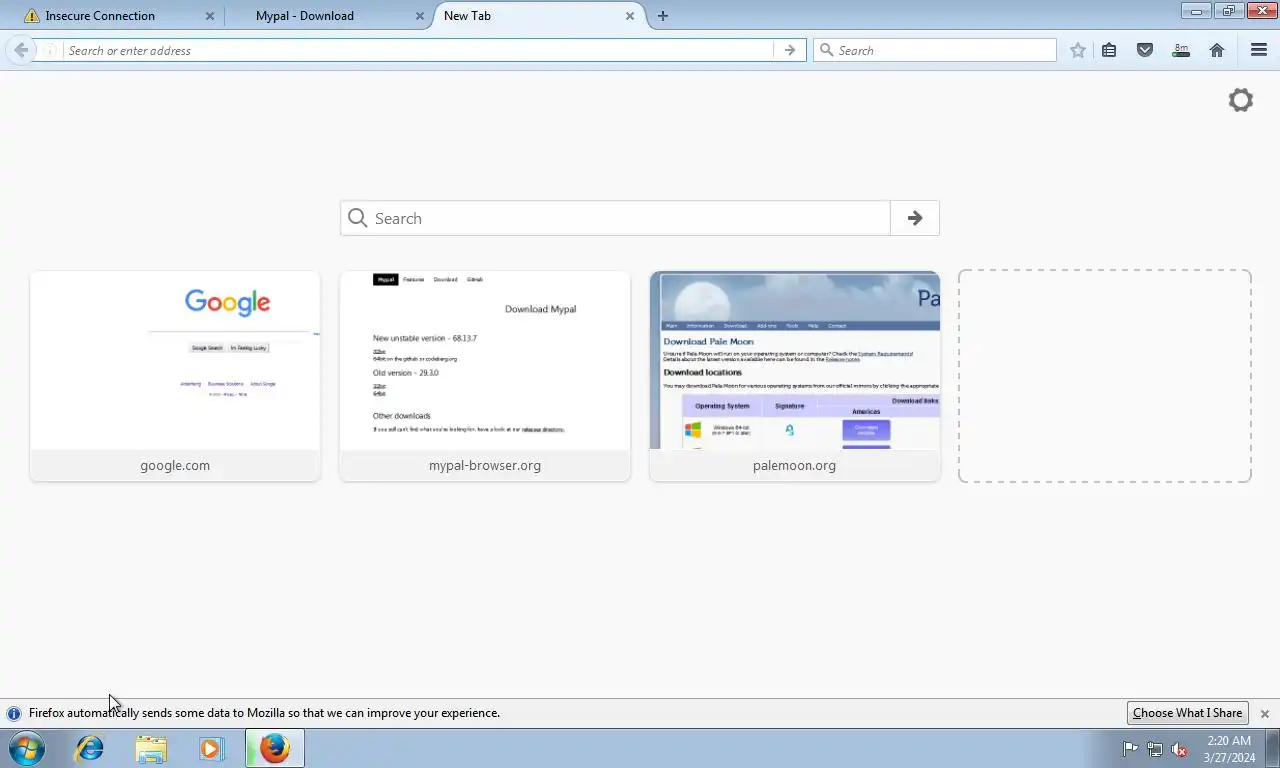This screenshot has height=768, width=1280.
Task: Close the Insecure Connection tab
Action: pos(210,16)
